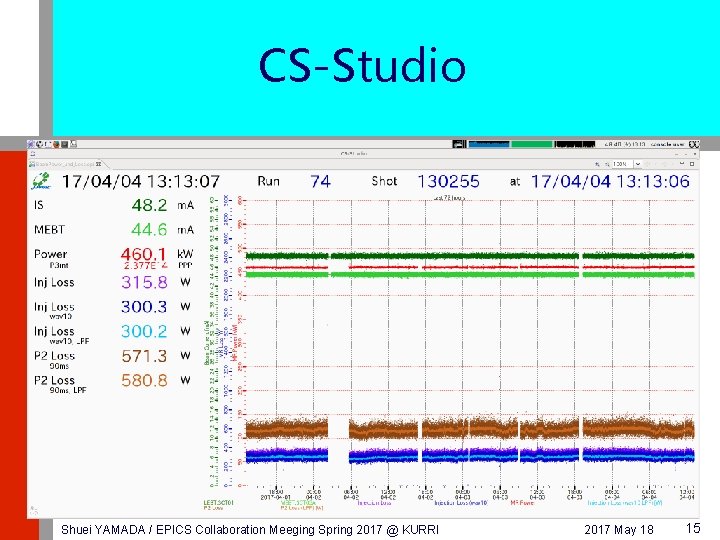Click the Run number 74

(x=320, y=181)
